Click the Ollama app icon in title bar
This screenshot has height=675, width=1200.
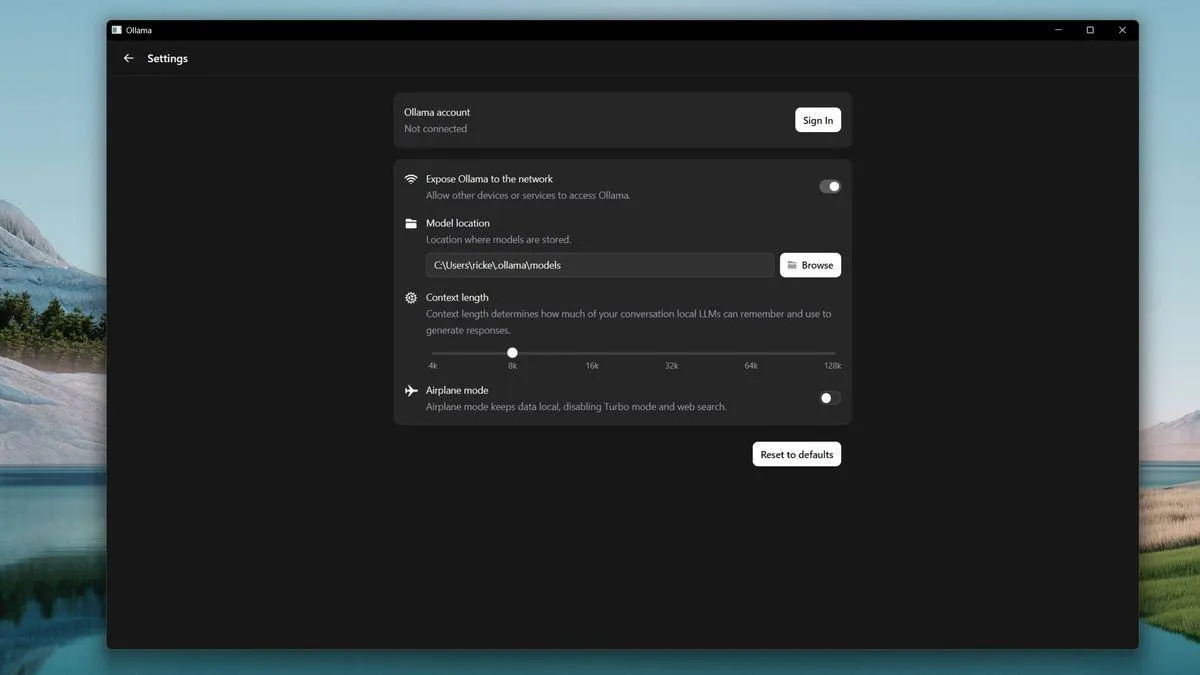(116, 30)
